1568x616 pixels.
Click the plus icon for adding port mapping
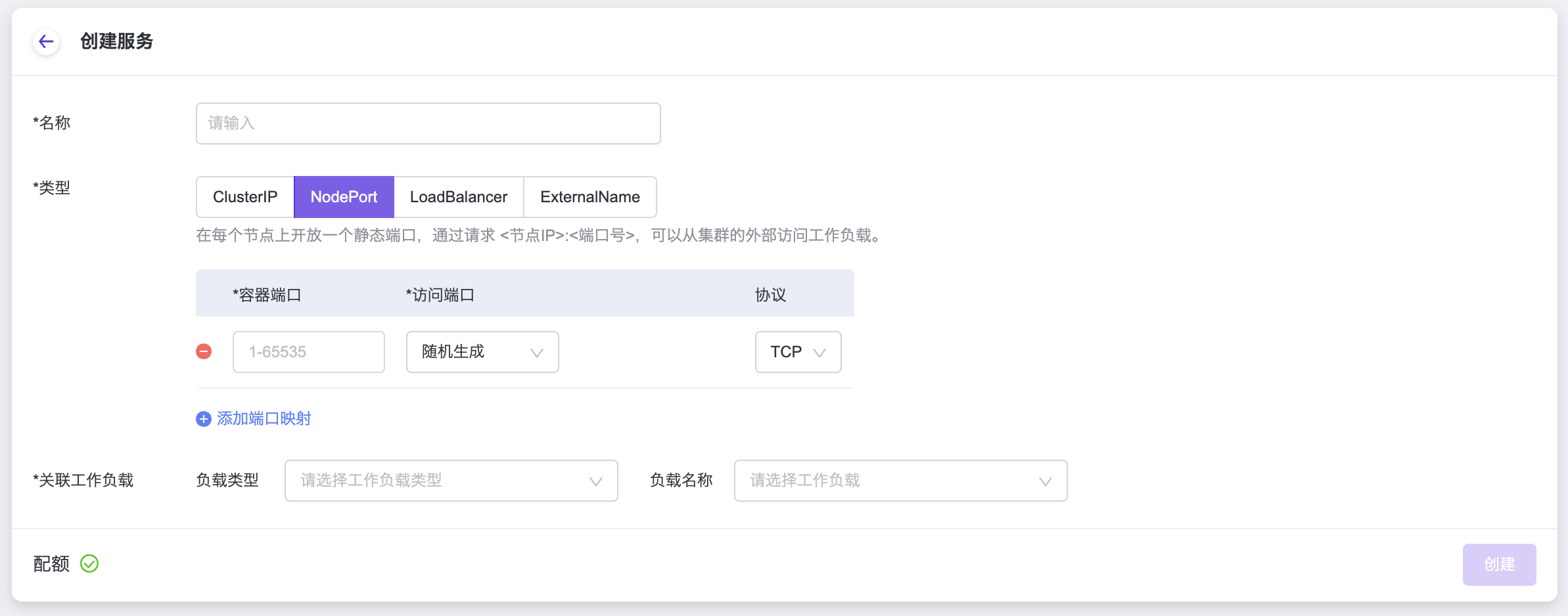(x=204, y=419)
